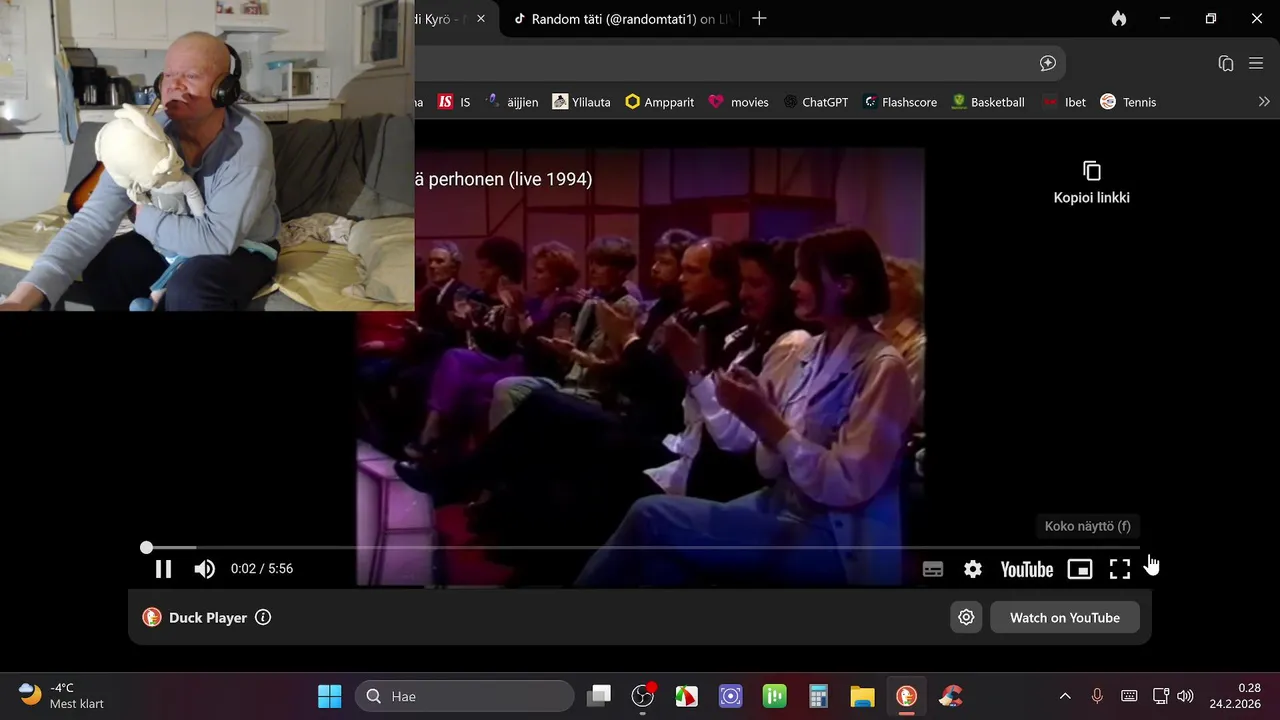This screenshot has width=1280, height=720.
Task: Open the tab switcher icon in the browser toolbar
Action: coord(1225,63)
